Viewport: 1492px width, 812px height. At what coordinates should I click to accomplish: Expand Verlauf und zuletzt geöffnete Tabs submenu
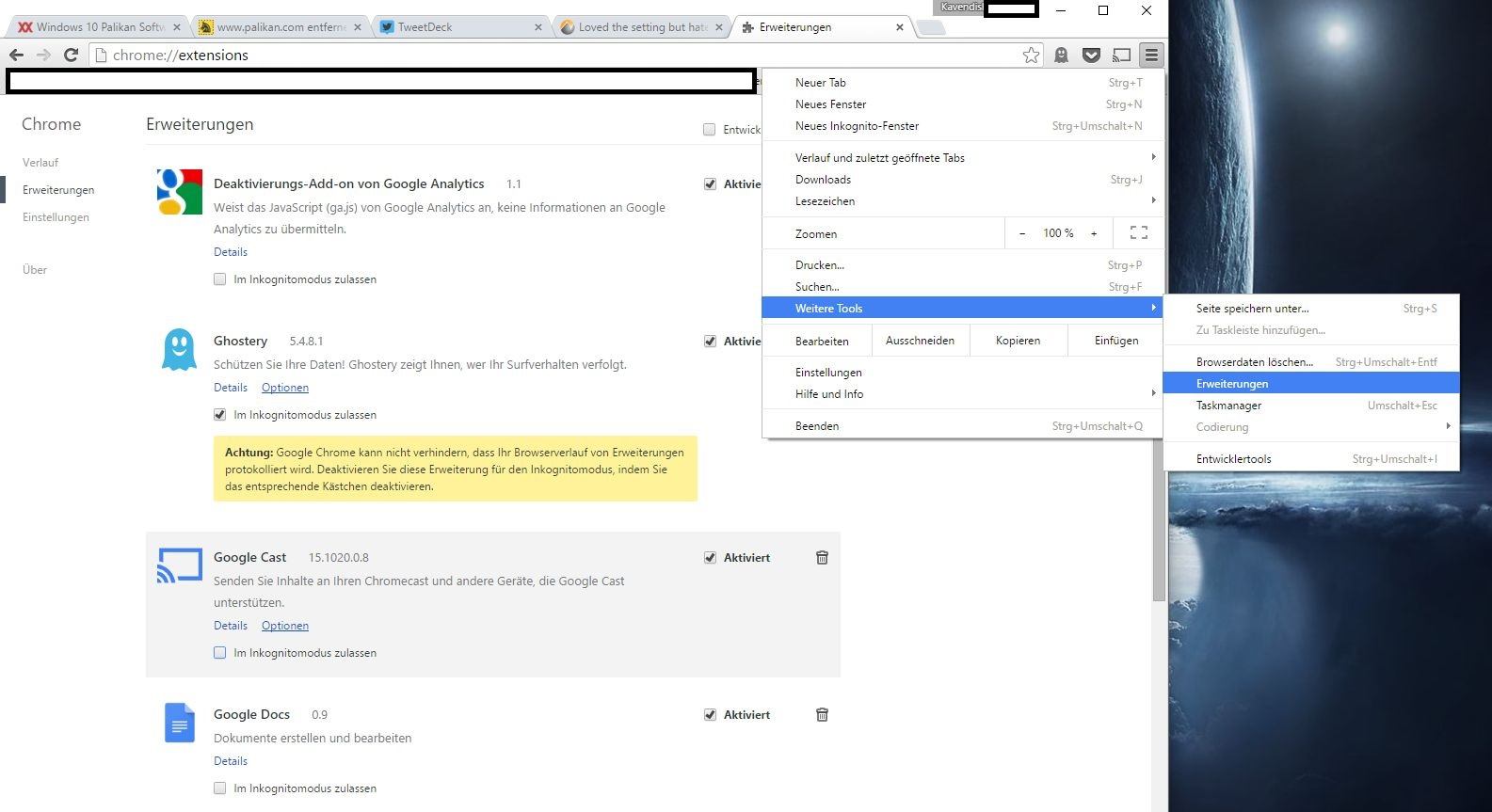tap(962, 158)
